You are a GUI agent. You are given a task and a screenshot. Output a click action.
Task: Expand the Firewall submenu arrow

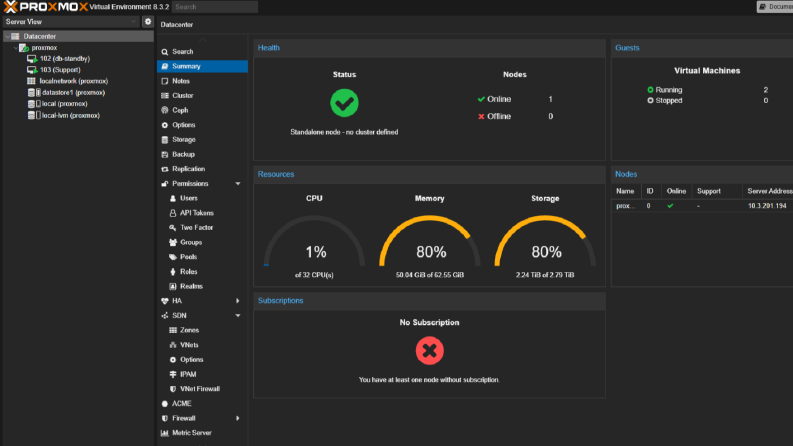pos(238,418)
